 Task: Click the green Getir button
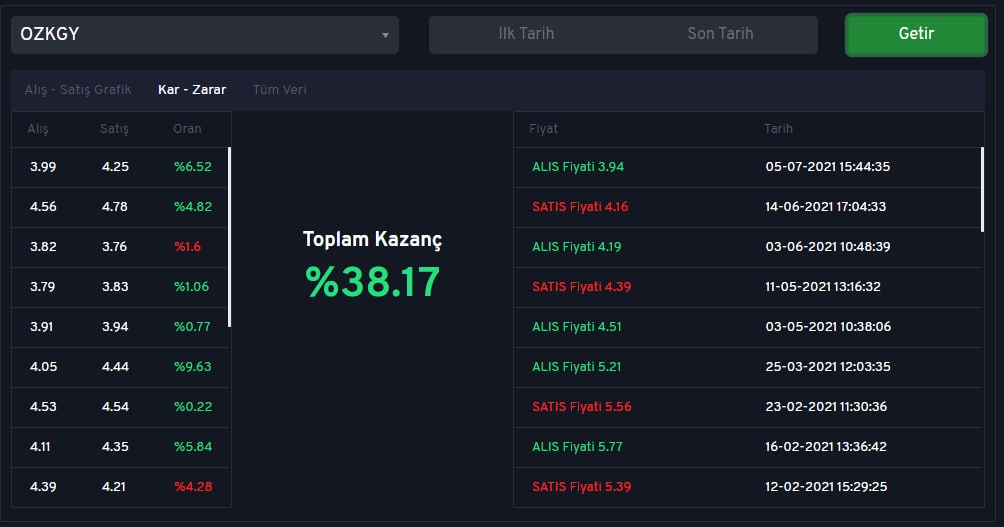[916, 35]
